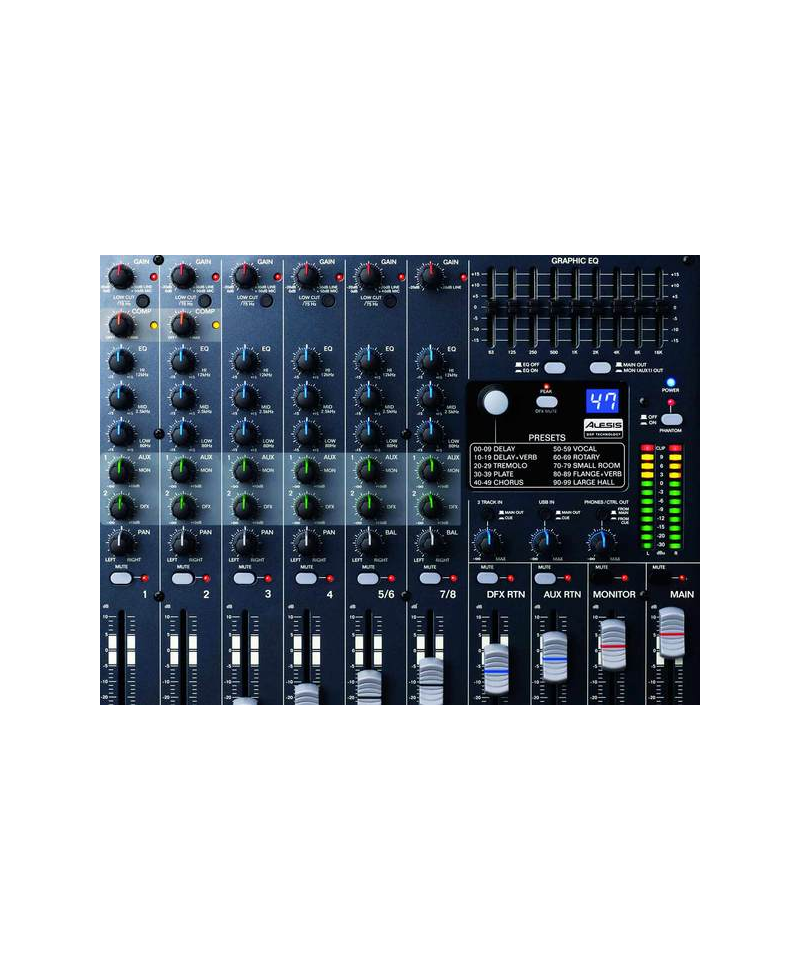Click the channel 1 GAIN knob

pyautogui.click(x=120, y=275)
